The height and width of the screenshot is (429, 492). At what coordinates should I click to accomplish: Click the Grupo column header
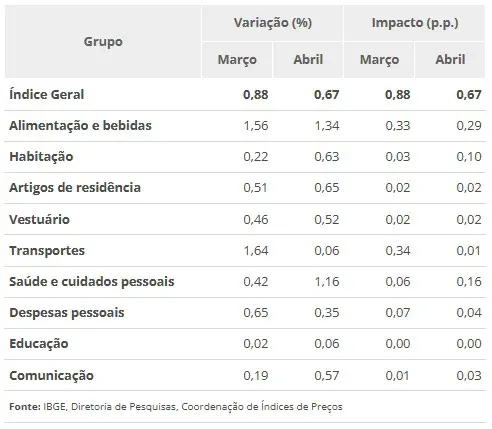click(103, 42)
